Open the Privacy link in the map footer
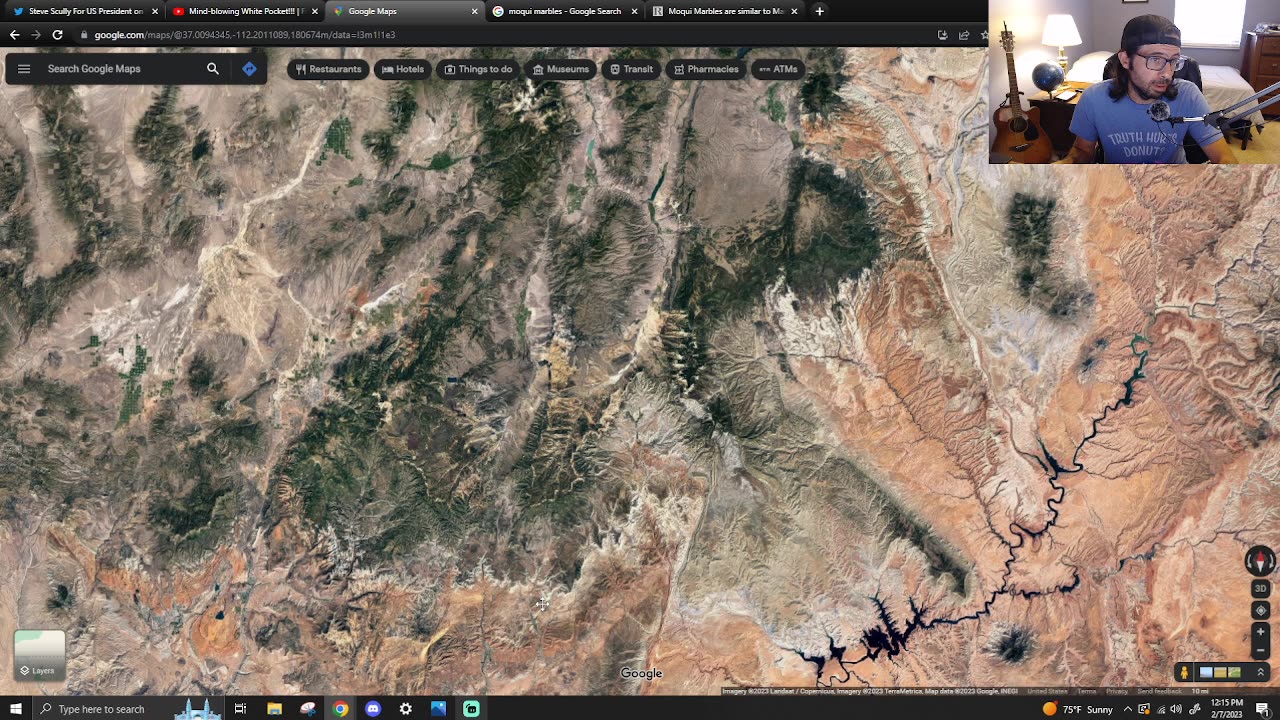The width and height of the screenshot is (1280, 720). pos(1117,692)
